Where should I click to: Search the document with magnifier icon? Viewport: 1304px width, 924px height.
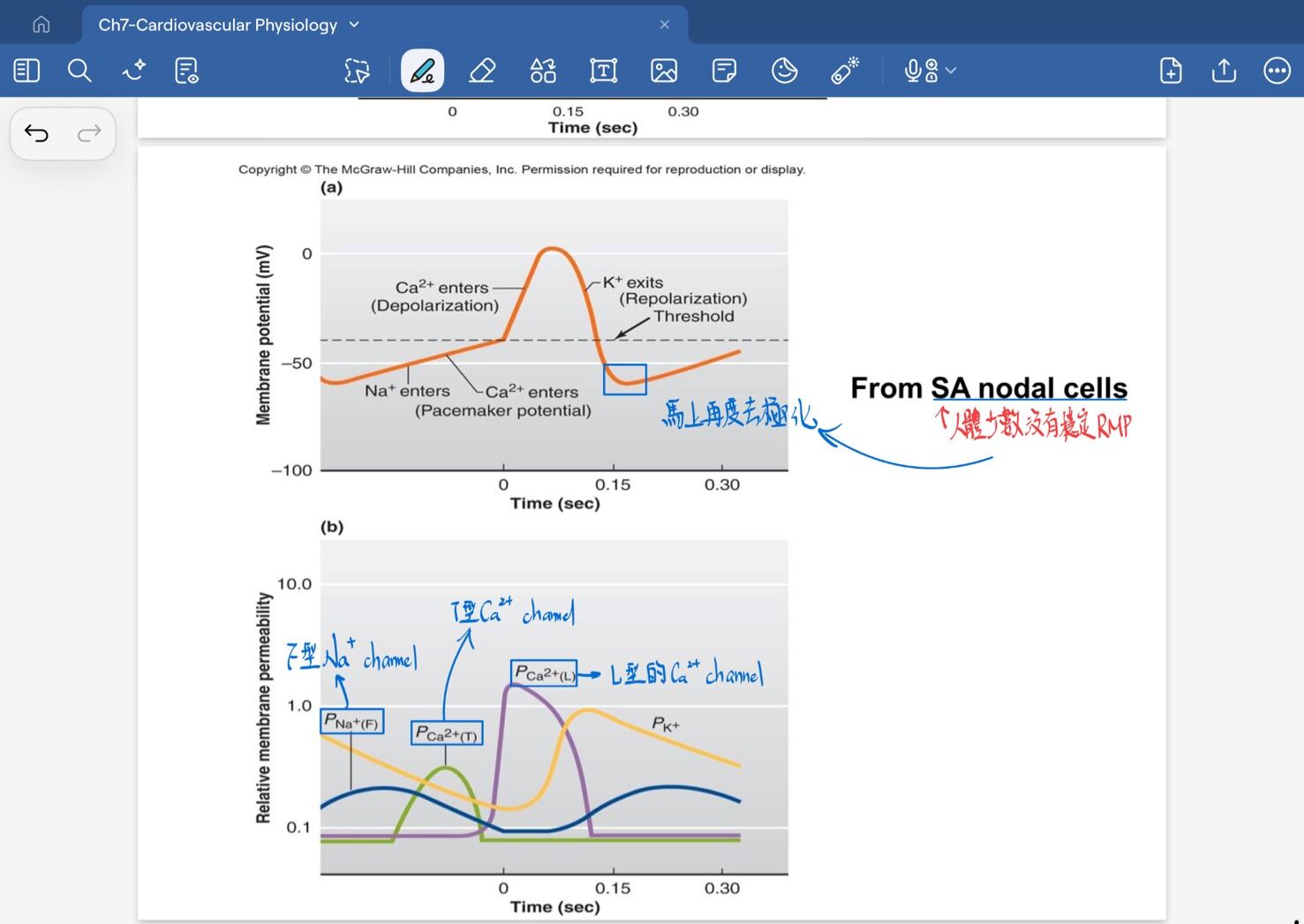79,71
